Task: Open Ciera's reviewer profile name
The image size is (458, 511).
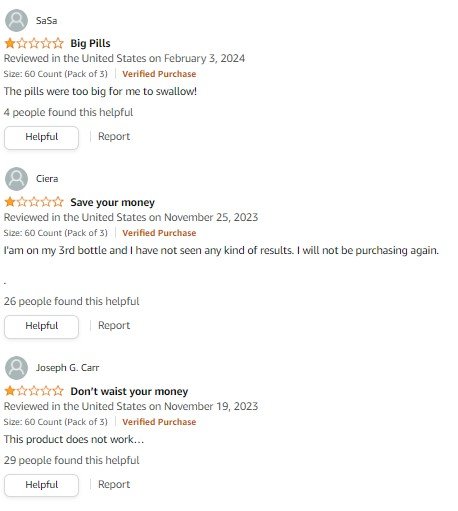Action: click(47, 179)
